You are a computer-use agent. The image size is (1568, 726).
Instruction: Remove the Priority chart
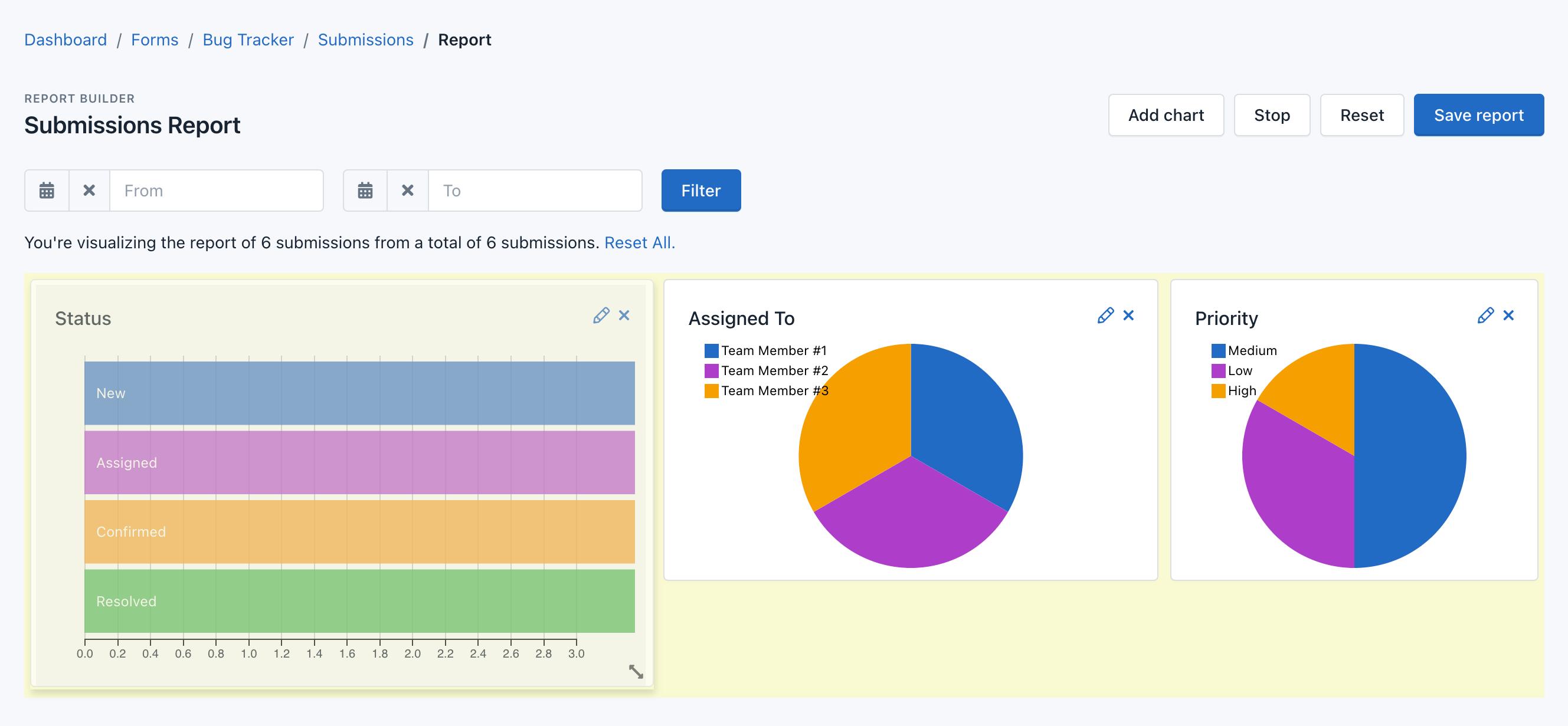(1509, 315)
